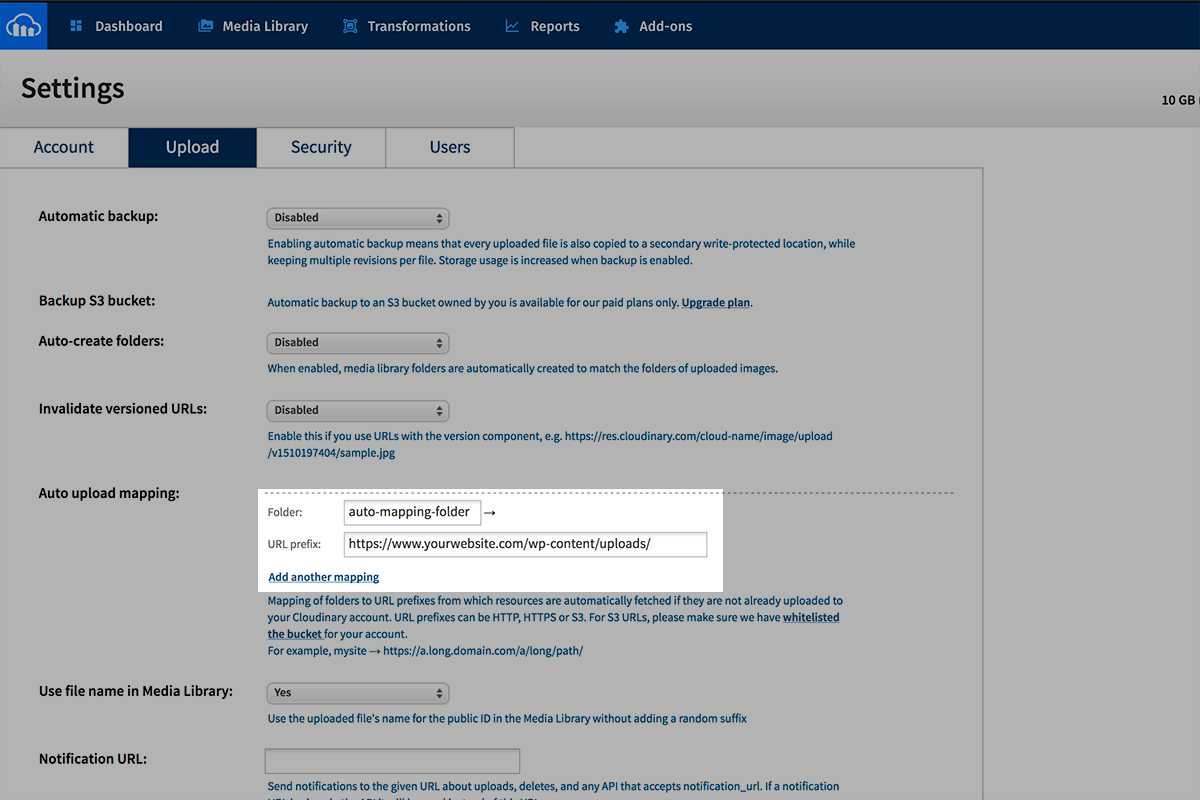The height and width of the screenshot is (800, 1200).
Task: Focus the auto-mapping-folder Folder field
Action: (412, 512)
